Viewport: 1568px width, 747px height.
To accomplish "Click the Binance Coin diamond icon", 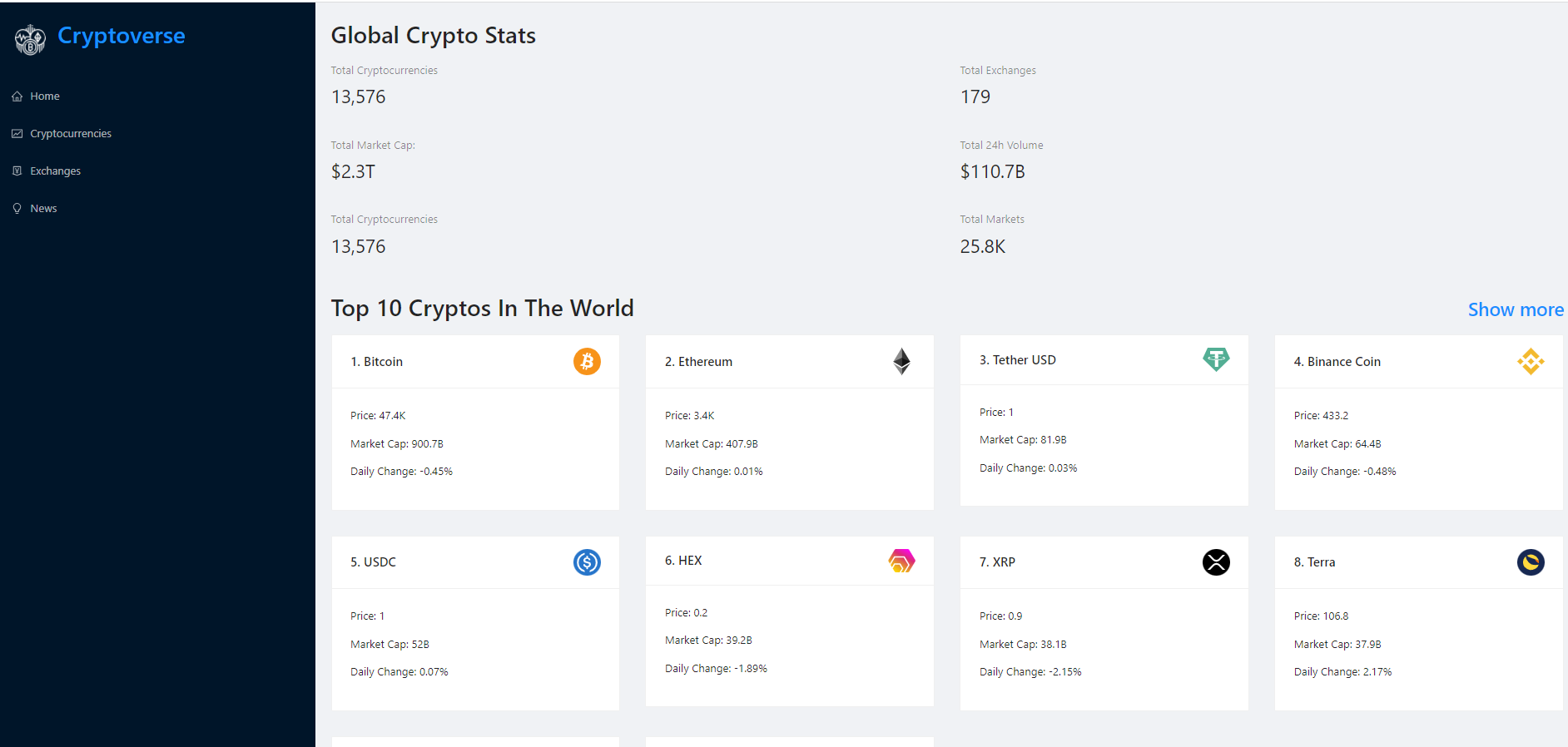I will (1531, 361).
